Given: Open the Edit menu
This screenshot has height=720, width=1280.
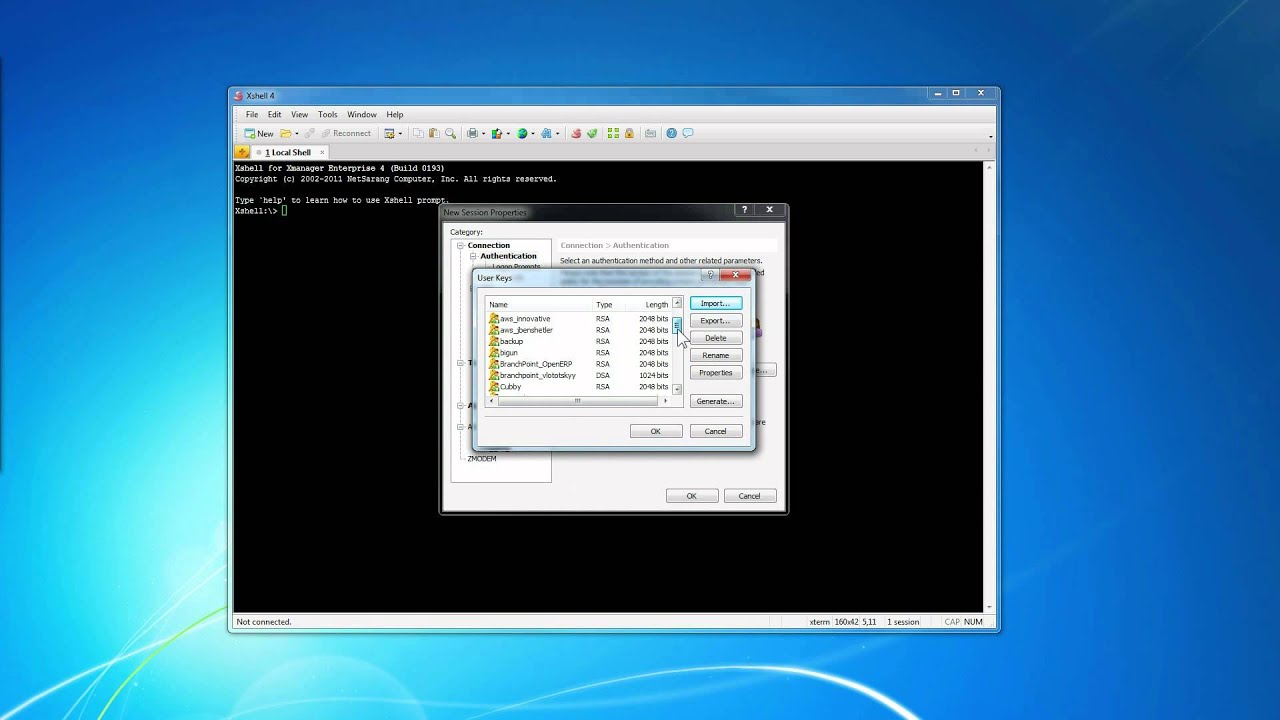Looking at the screenshot, I should tap(274, 115).
